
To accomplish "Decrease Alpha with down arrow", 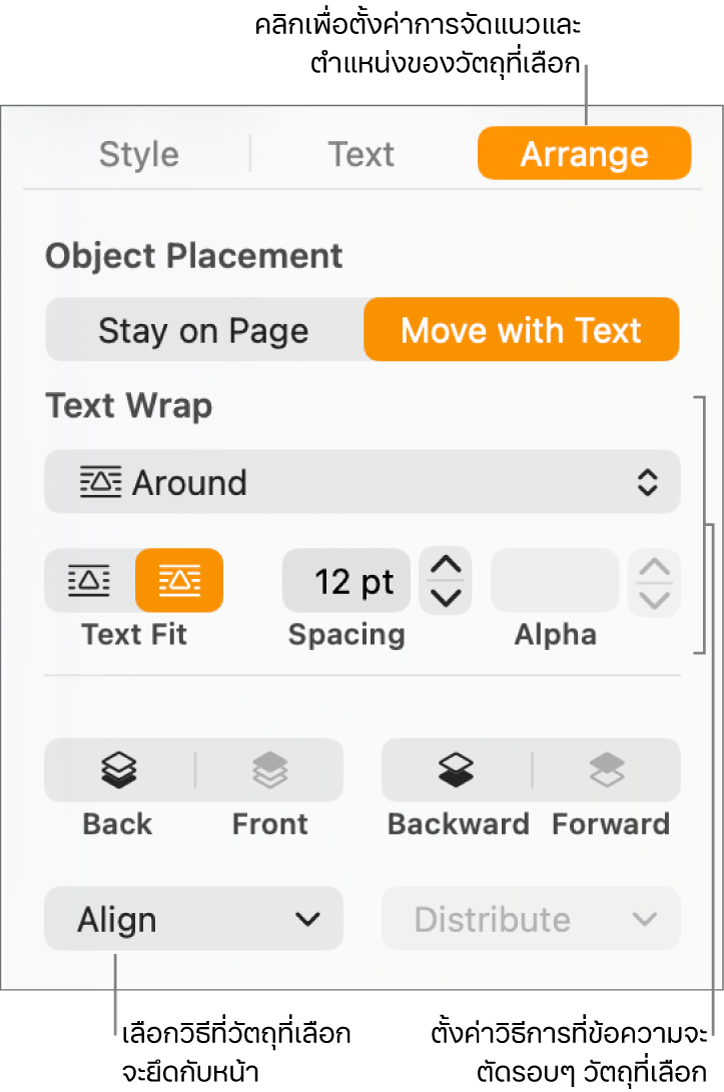I will coord(655,598).
